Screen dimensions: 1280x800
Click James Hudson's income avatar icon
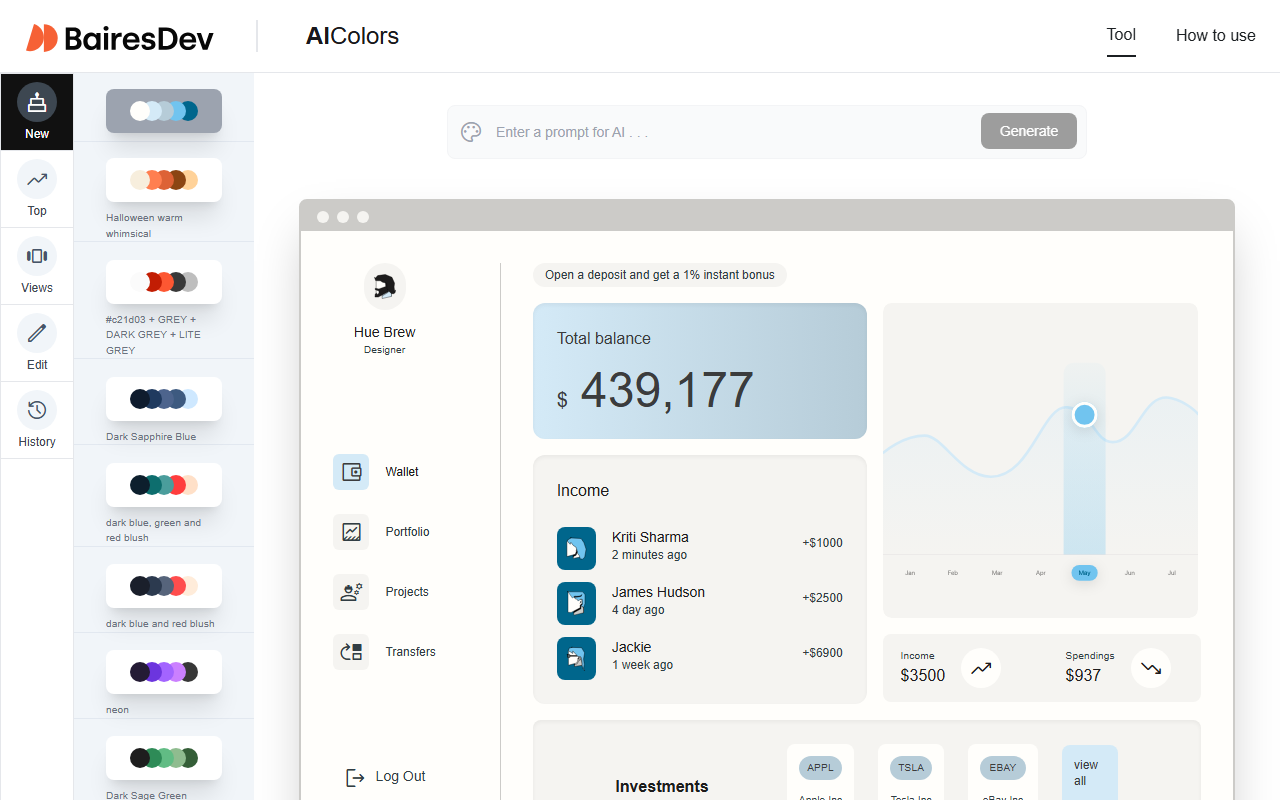pyautogui.click(x=576, y=603)
